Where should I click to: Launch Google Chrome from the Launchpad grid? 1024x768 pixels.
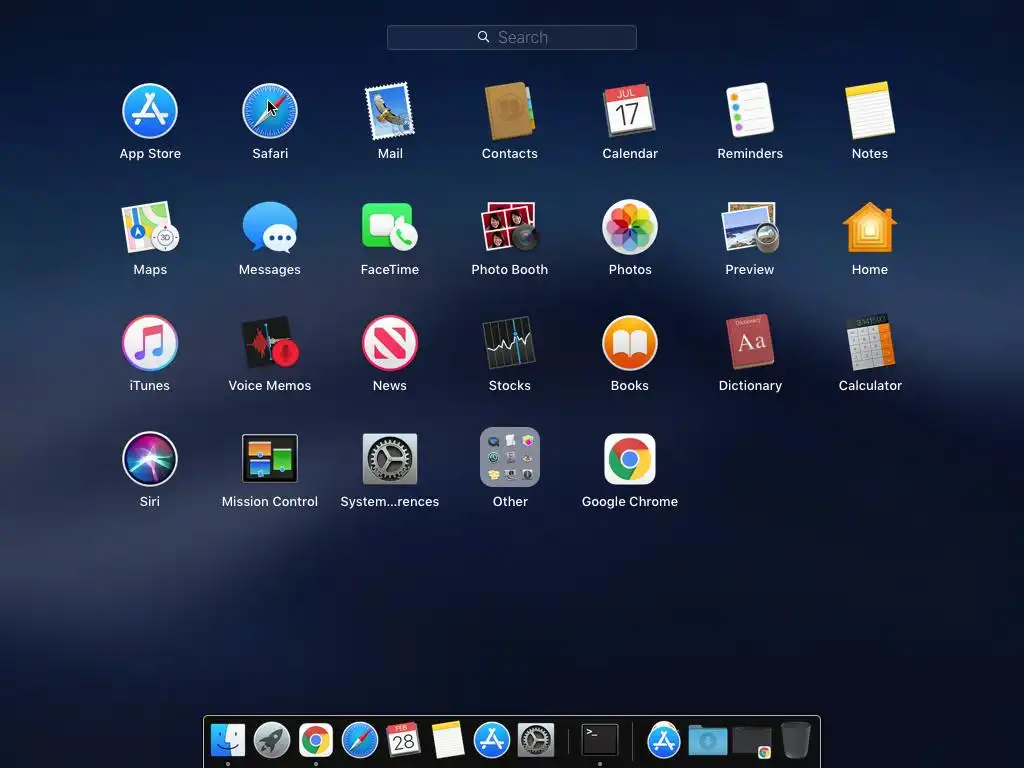click(630, 458)
